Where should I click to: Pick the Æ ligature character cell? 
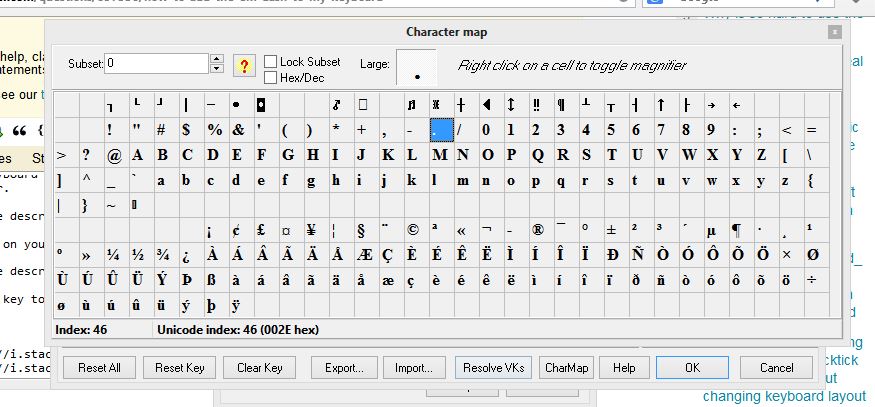(x=360, y=254)
